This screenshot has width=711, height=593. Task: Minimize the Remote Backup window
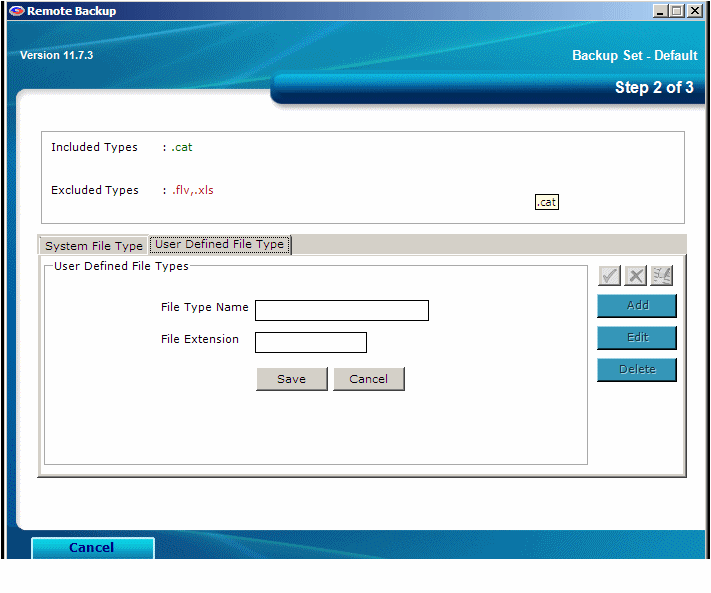coord(660,11)
